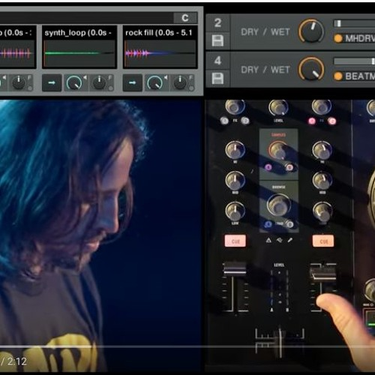Click the video progress bar

(187, 346)
